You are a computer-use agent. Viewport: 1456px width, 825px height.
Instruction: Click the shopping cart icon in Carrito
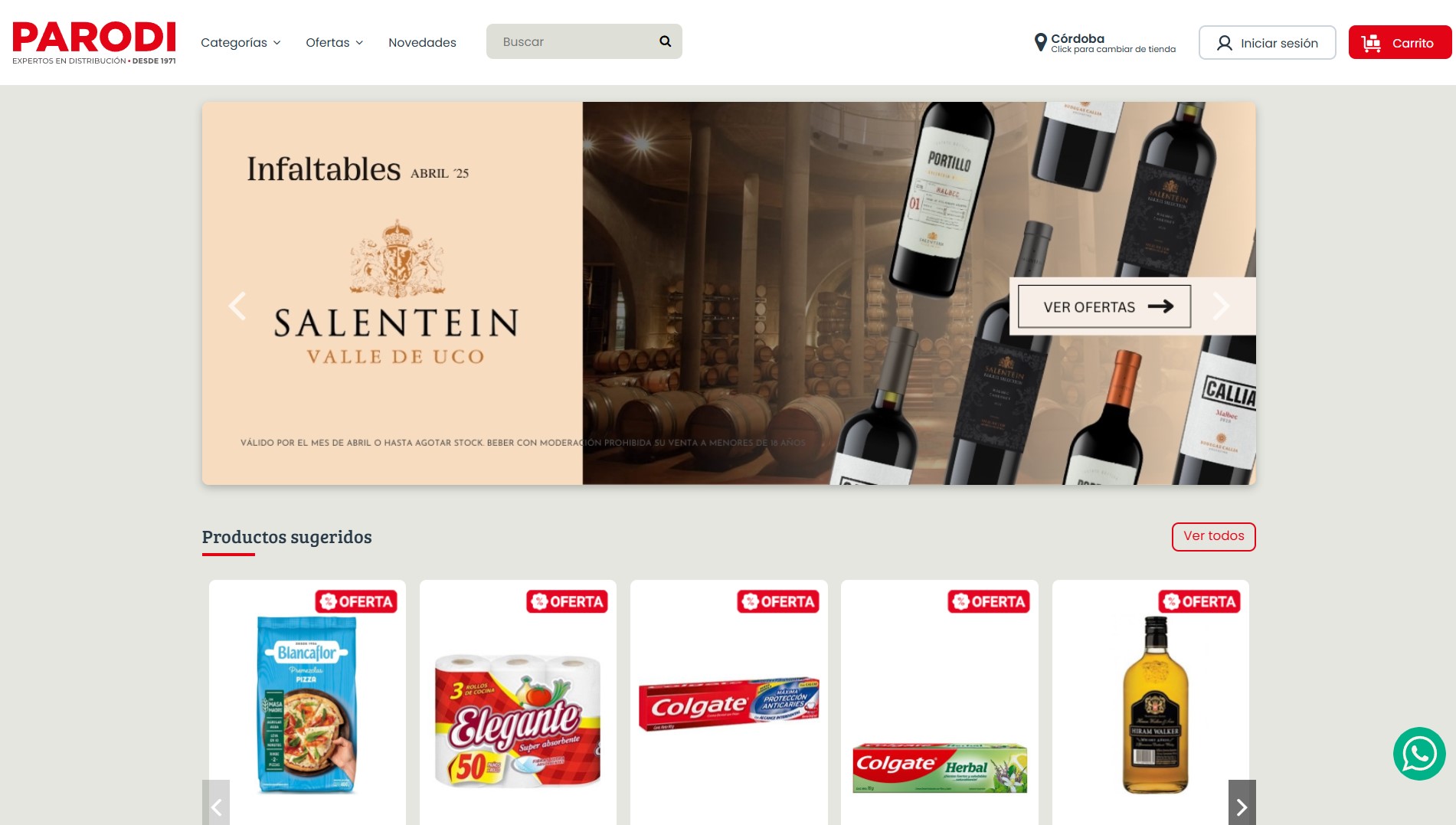[1371, 43]
